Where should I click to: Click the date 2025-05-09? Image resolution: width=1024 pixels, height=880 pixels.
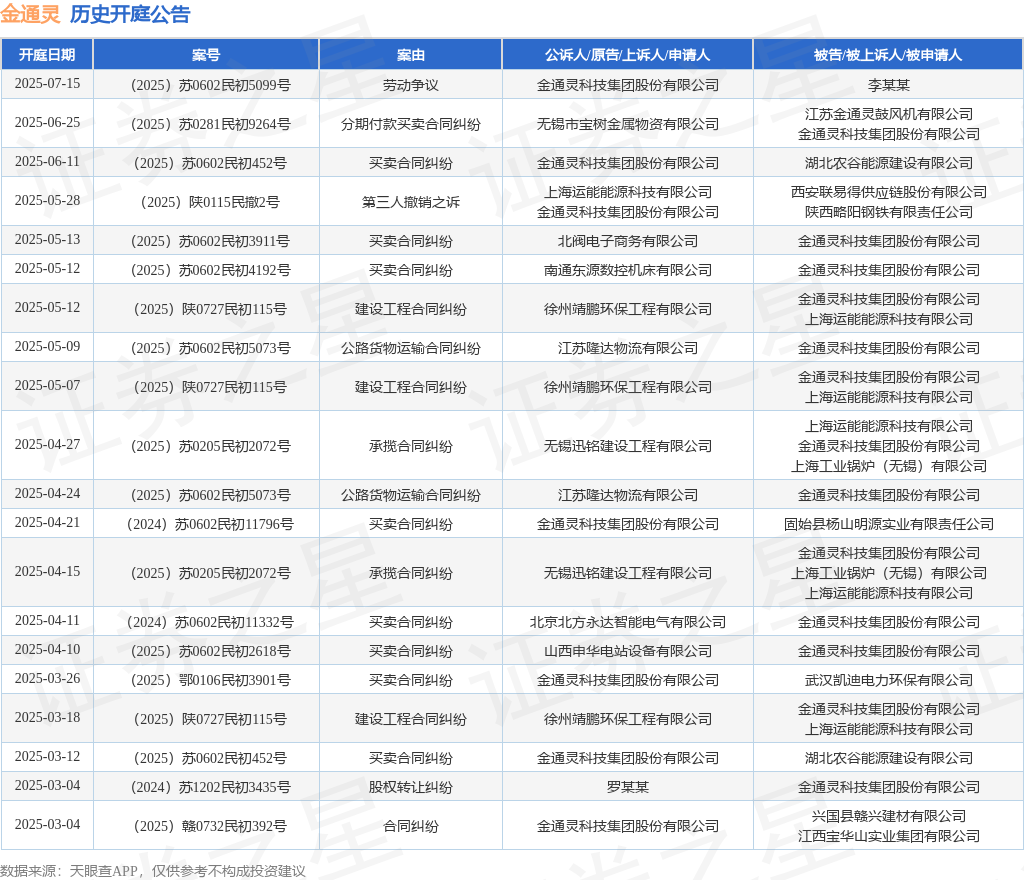47,347
